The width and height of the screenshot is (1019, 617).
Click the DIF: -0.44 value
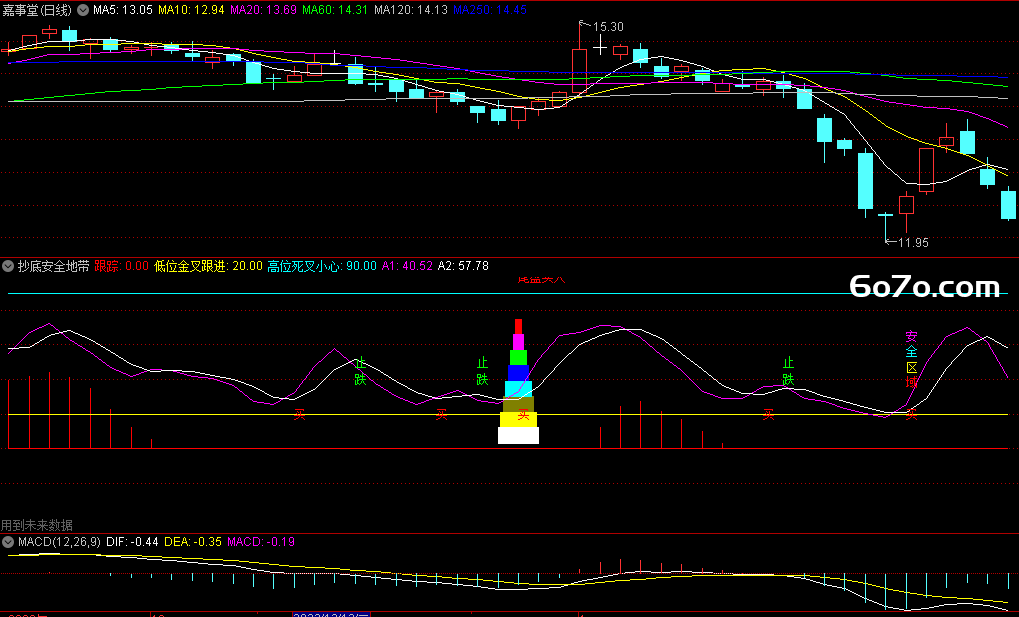[132, 542]
